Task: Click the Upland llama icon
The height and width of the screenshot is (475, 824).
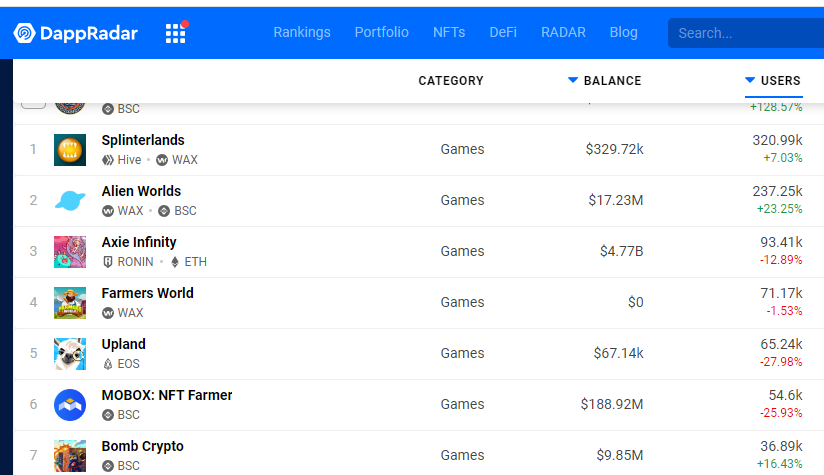Action: 70,354
